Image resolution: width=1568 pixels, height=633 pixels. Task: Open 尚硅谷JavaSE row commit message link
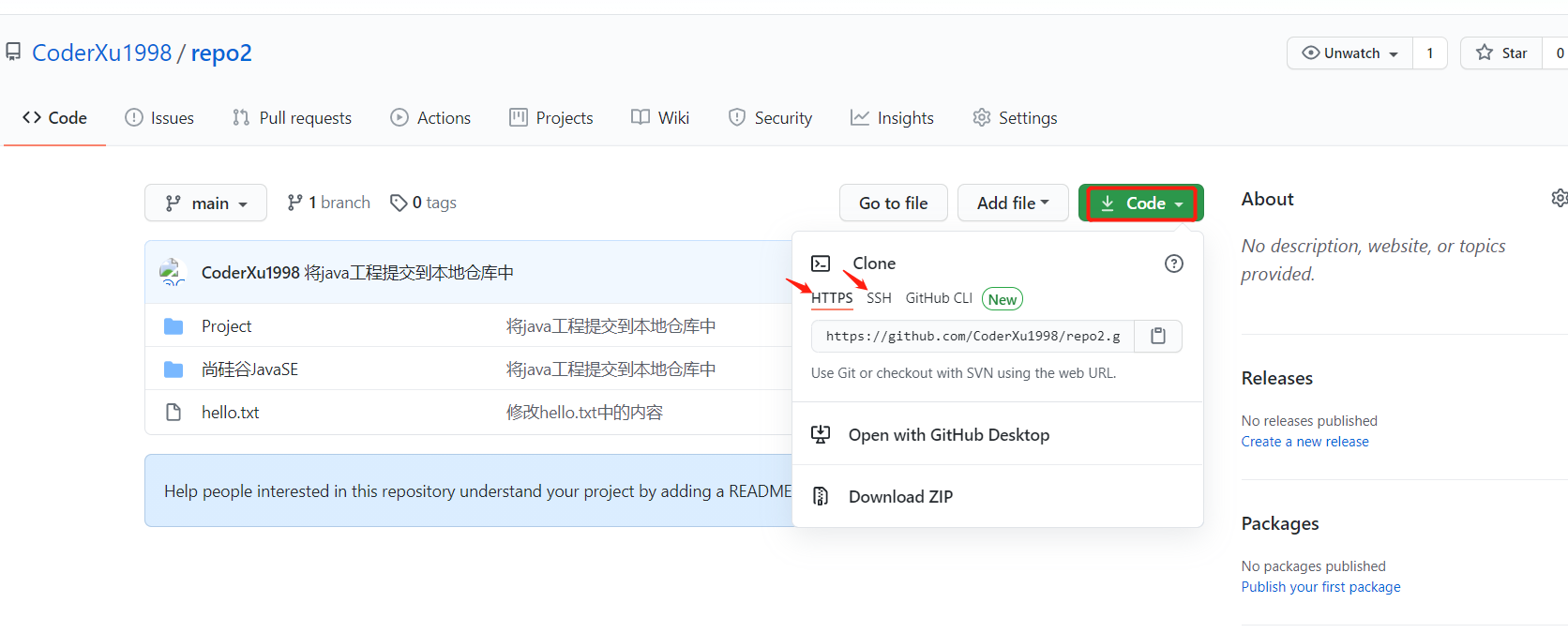pyautogui.click(x=611, y=369)
